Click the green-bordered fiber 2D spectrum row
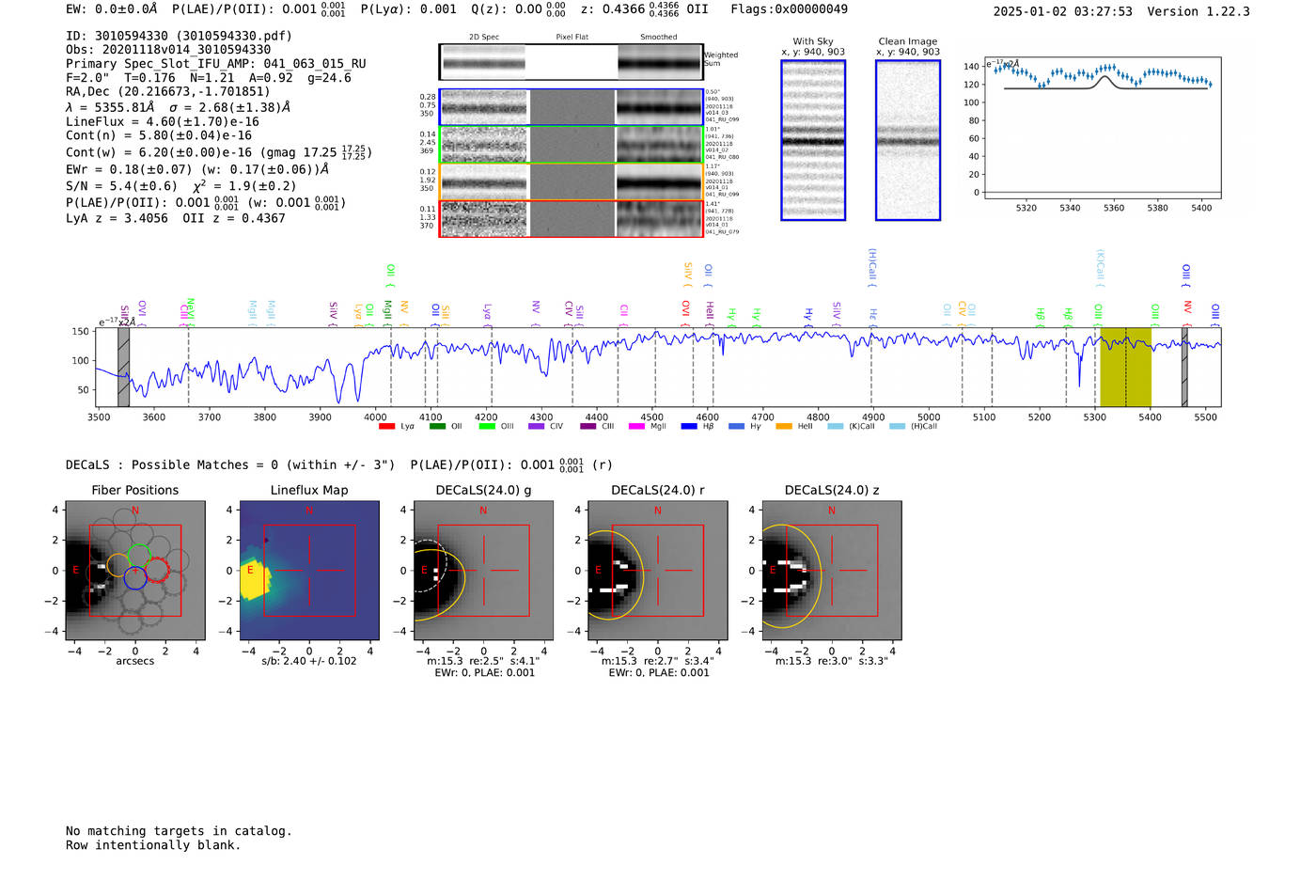Viewport: 1316px width, 896px height. 571,144
